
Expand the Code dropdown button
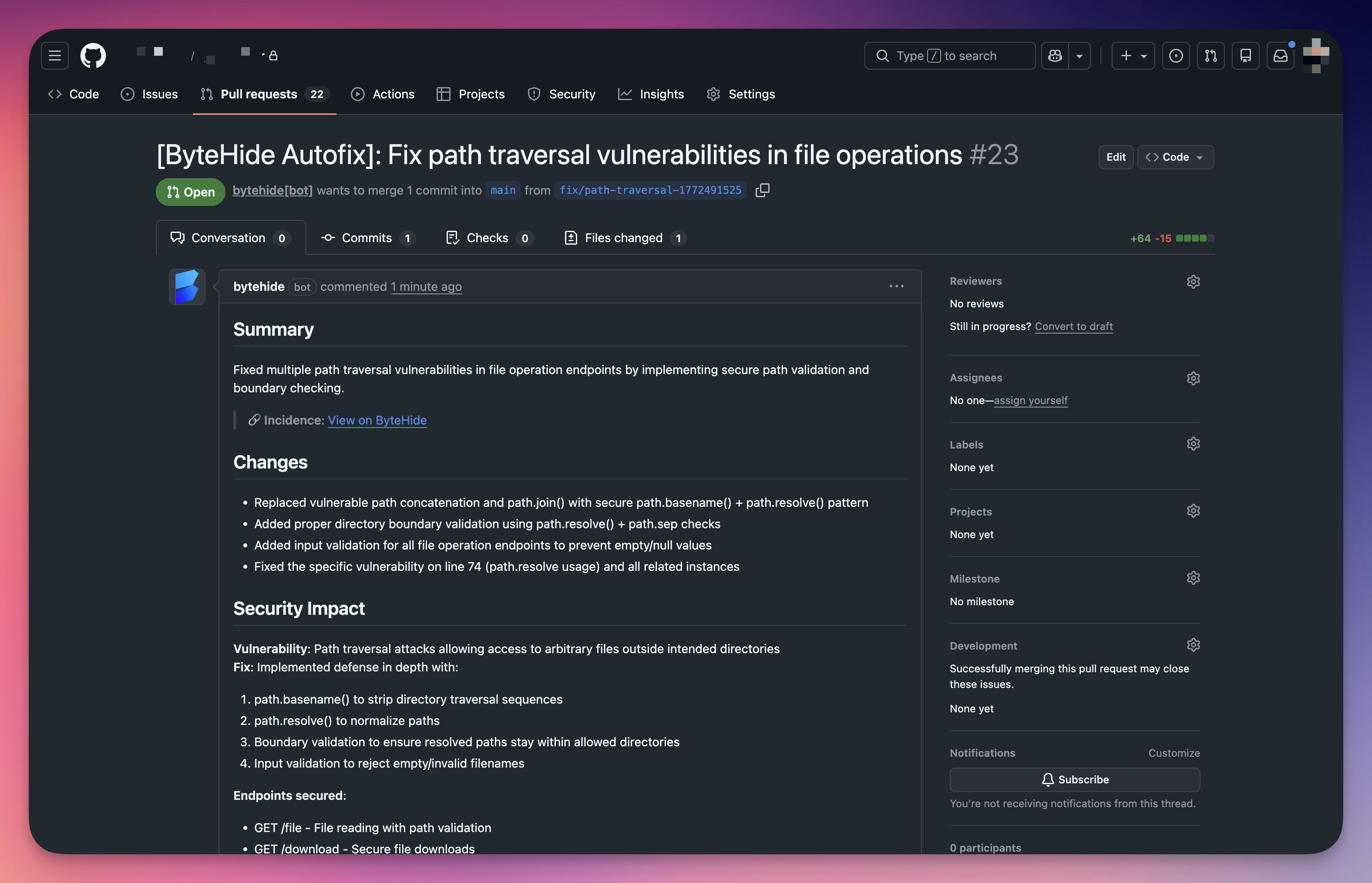pyautogui.click(x=1175, y=157)
